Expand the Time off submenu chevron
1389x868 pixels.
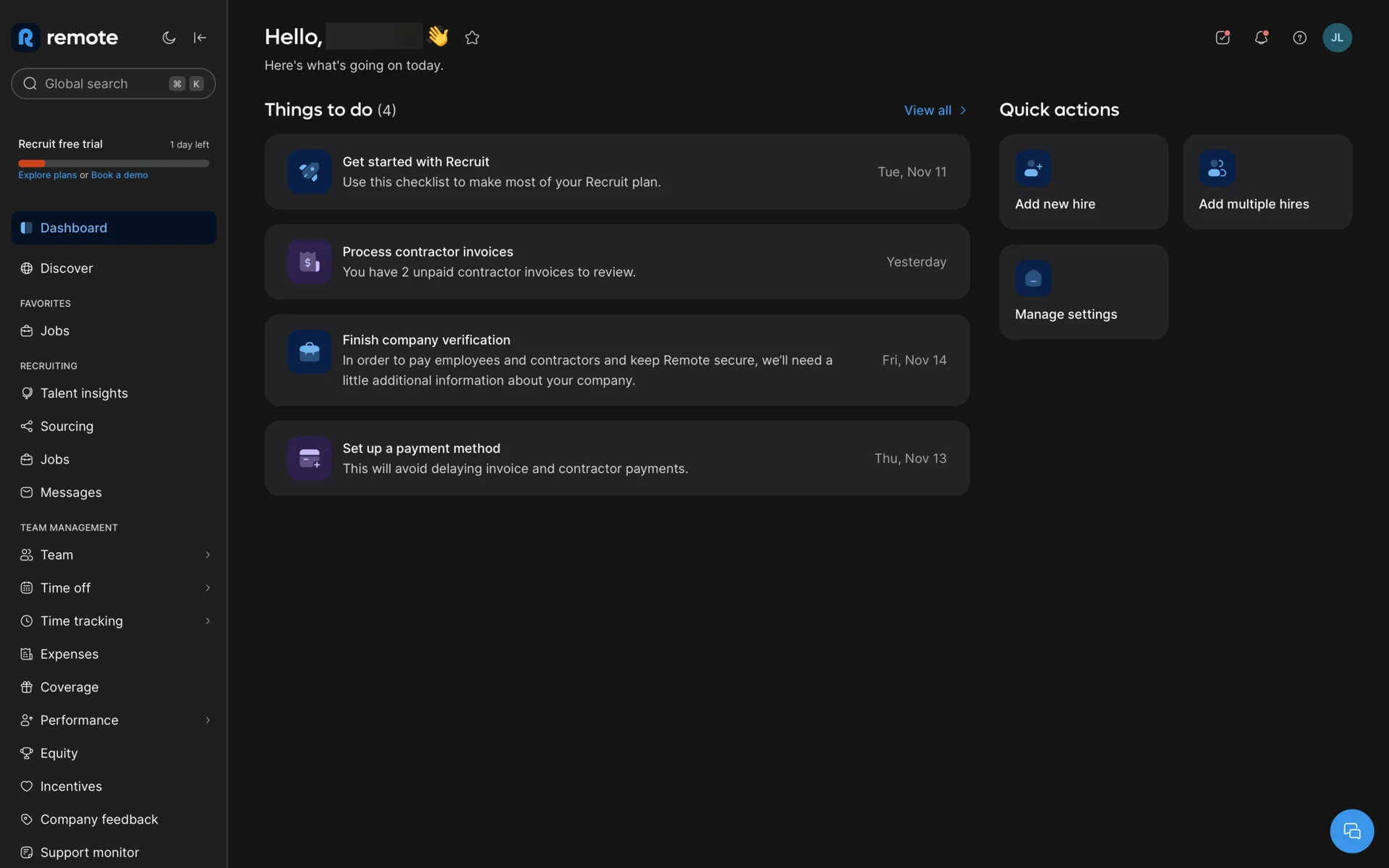(x=208, y=588)
